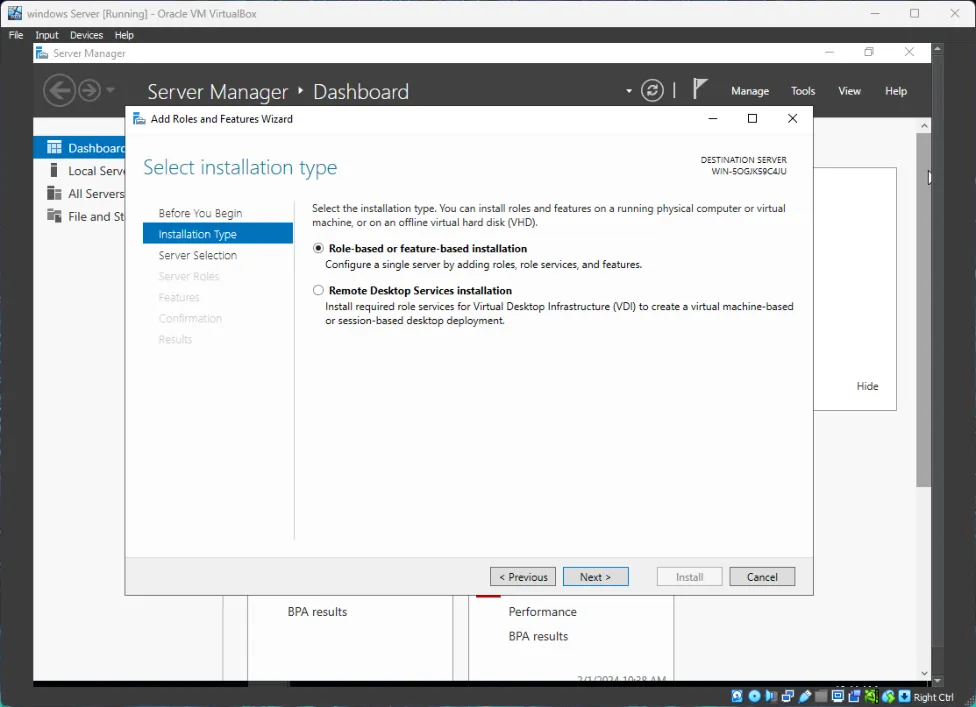Click the VirtualBox window title icon
Screen dimensions: 976x707
pyautogui.click(x=14, y=13)
